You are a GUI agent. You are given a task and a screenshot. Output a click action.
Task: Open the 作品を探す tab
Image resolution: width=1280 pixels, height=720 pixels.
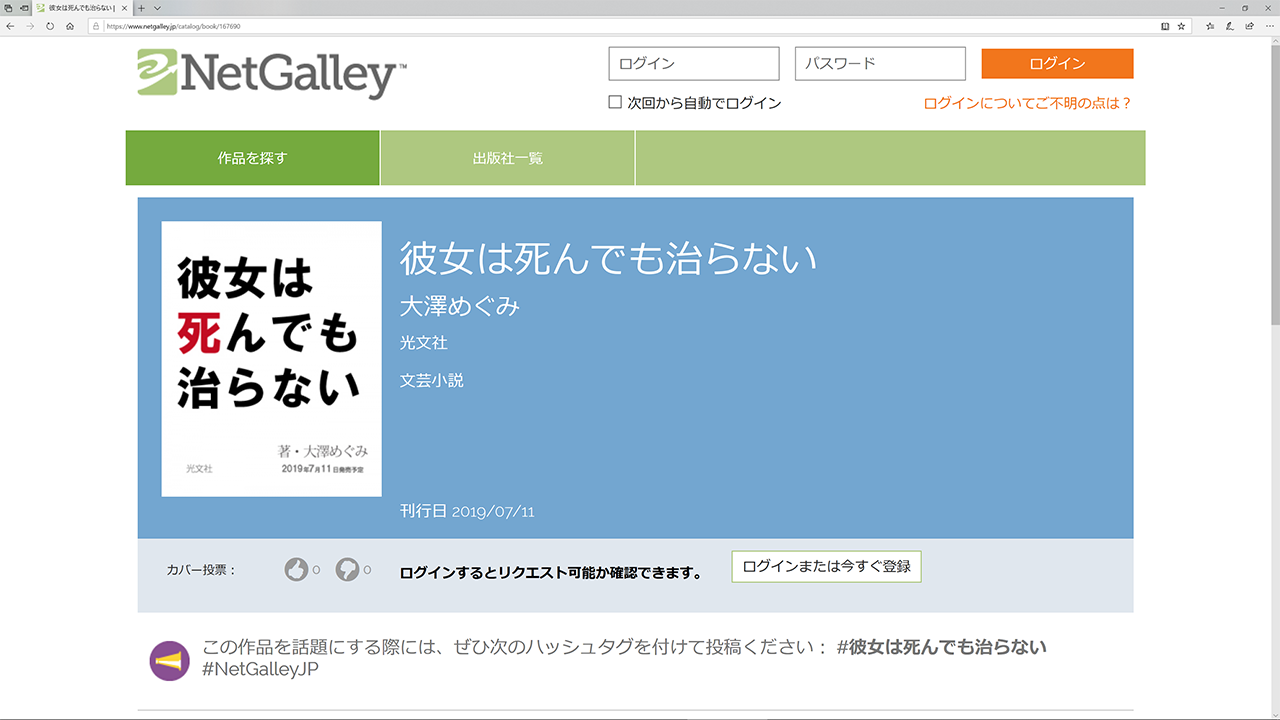pyautogui.click(x=252, y=158)
